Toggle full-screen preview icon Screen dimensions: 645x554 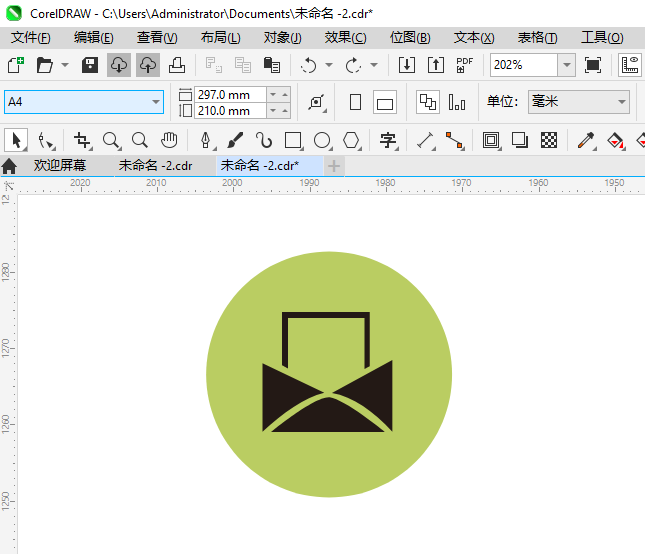593,65
